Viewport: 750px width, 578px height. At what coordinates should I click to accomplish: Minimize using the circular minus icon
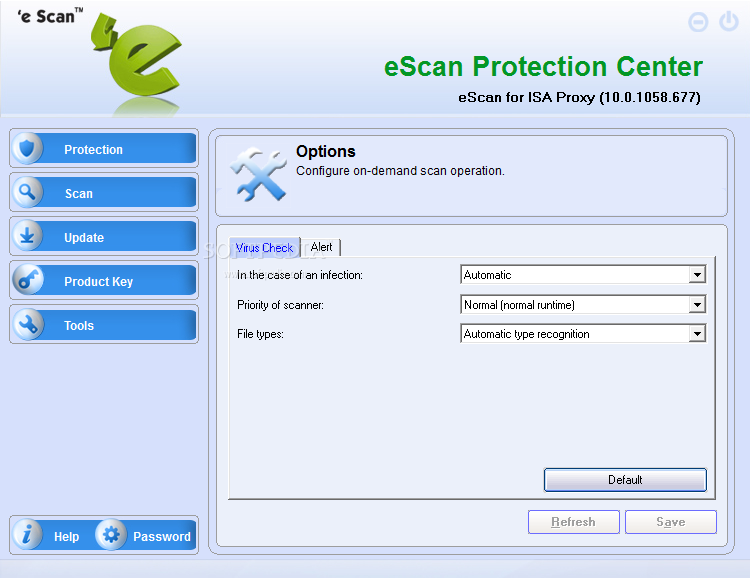698,22
